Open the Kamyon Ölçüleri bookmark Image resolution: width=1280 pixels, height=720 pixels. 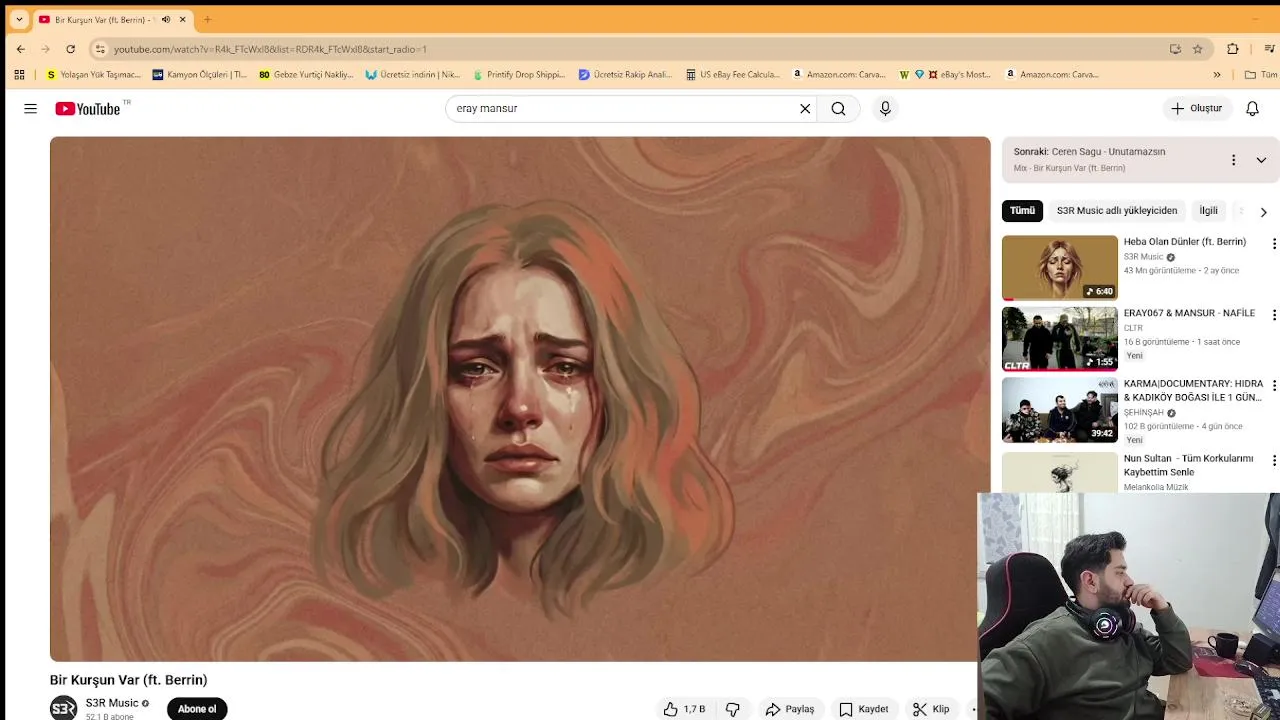point(199,74)
